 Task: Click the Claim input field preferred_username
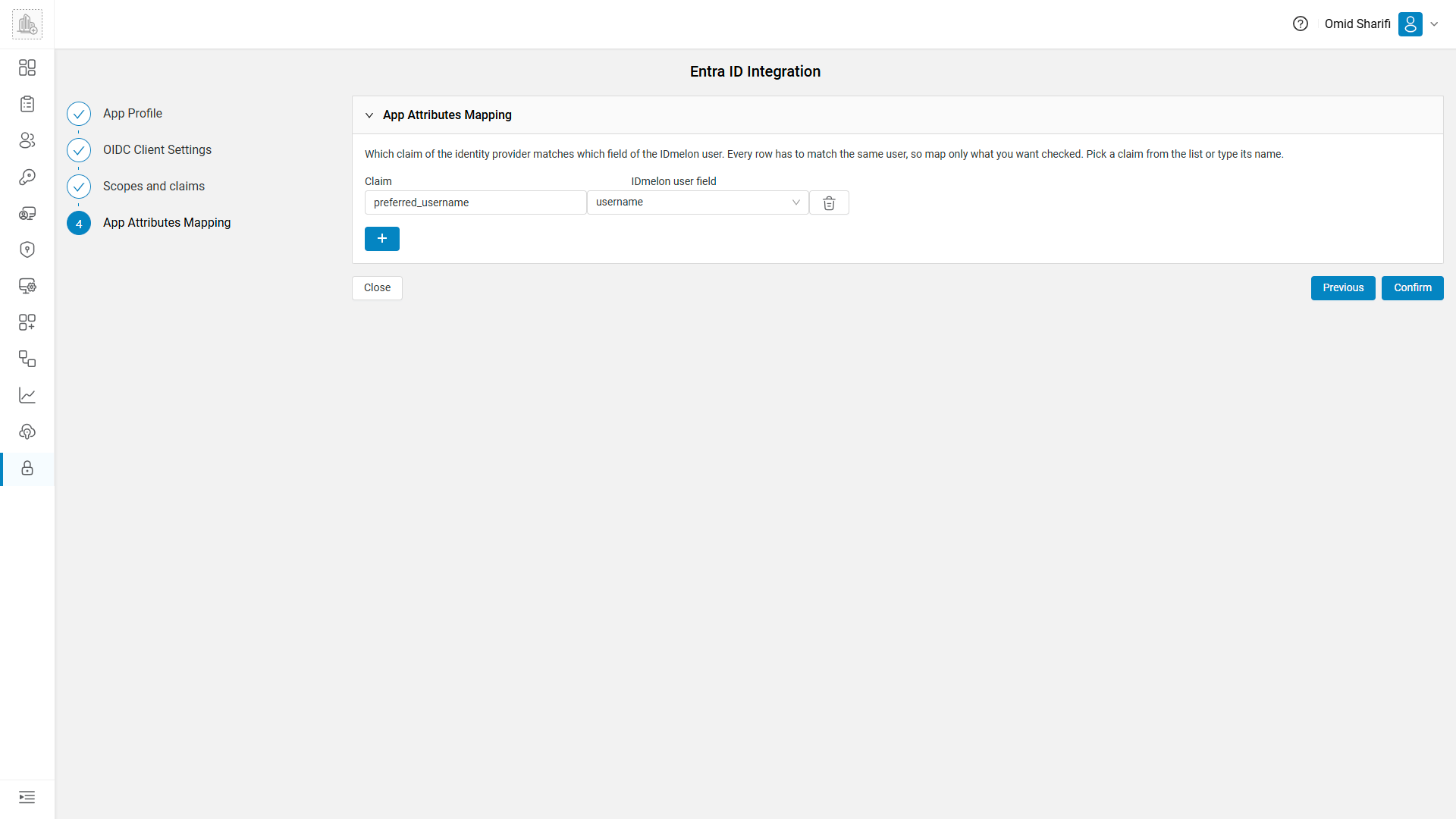[475, 202]
